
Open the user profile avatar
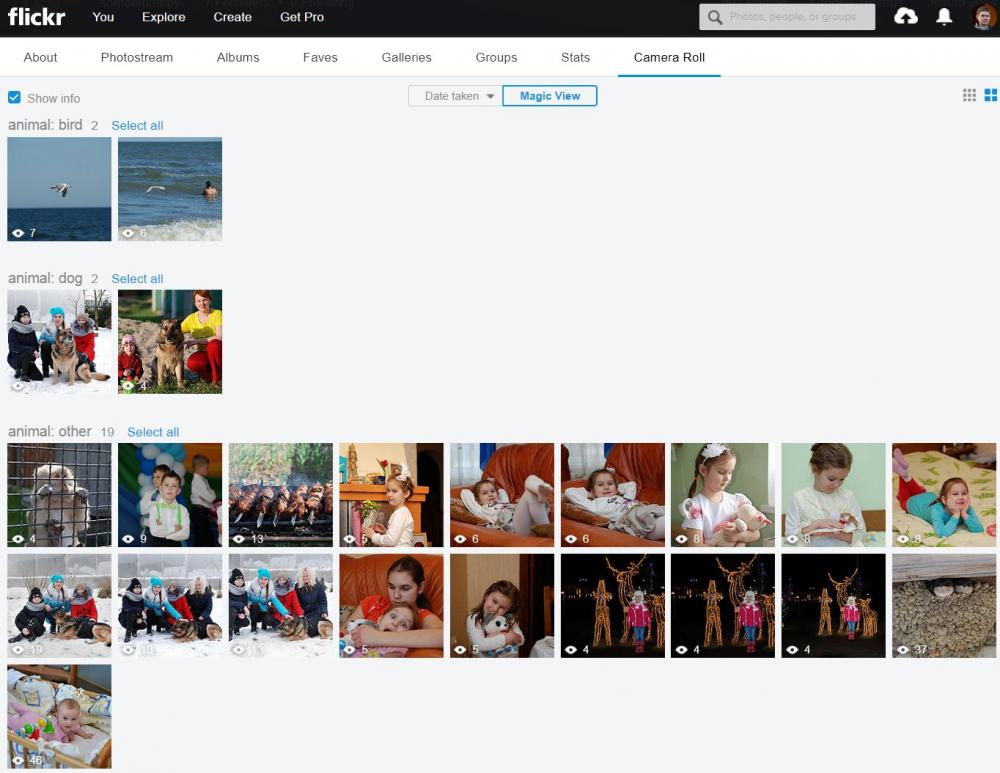(x=984, y=17)
